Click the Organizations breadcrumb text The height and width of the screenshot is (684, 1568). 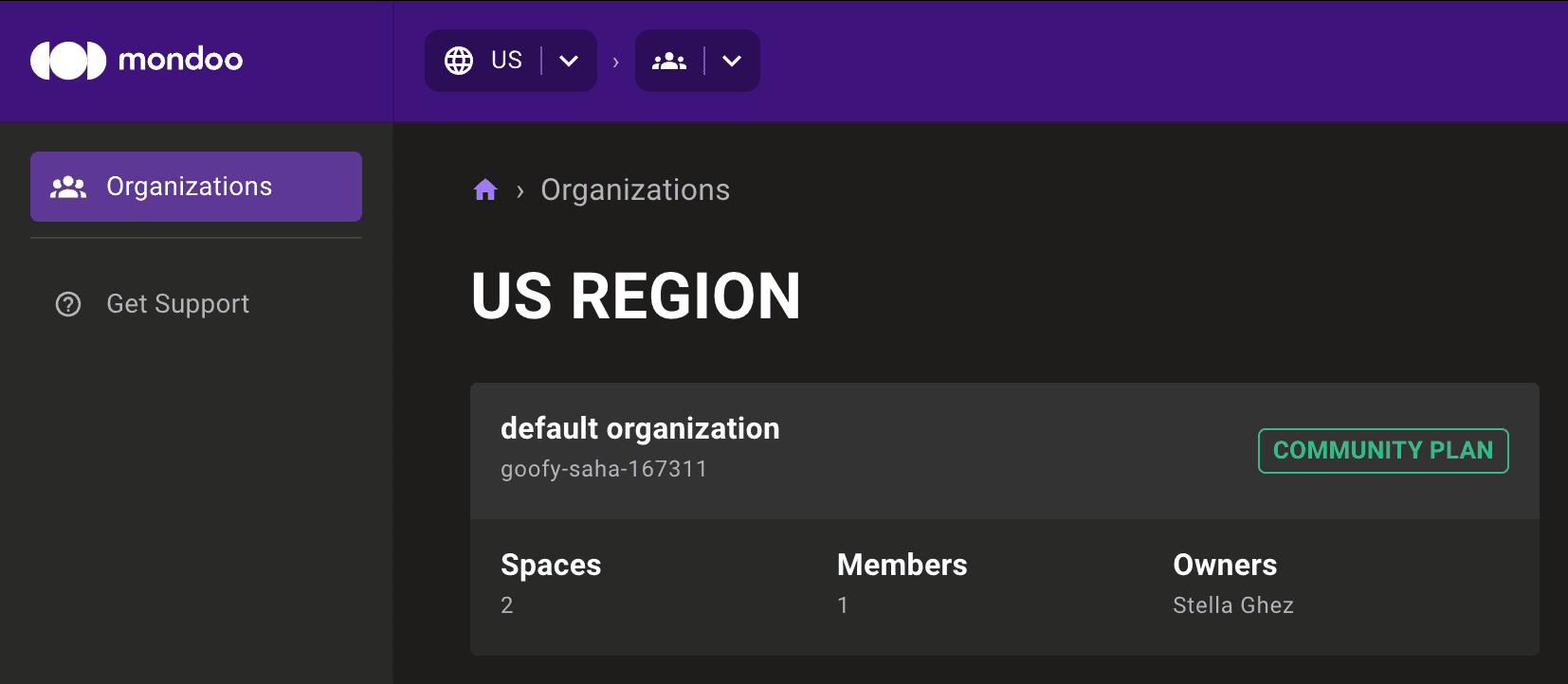coord(635,189)
